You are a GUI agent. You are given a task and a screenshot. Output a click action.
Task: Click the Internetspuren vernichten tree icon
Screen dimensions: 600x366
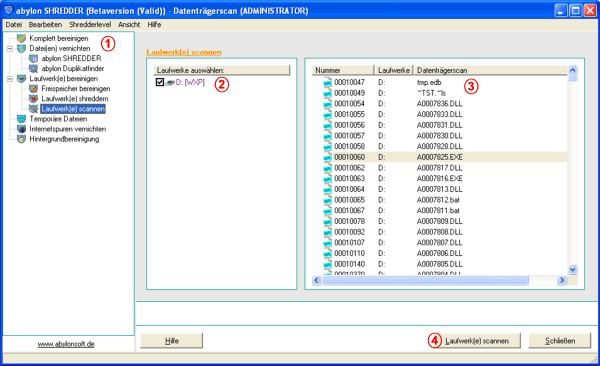[21, 129]
